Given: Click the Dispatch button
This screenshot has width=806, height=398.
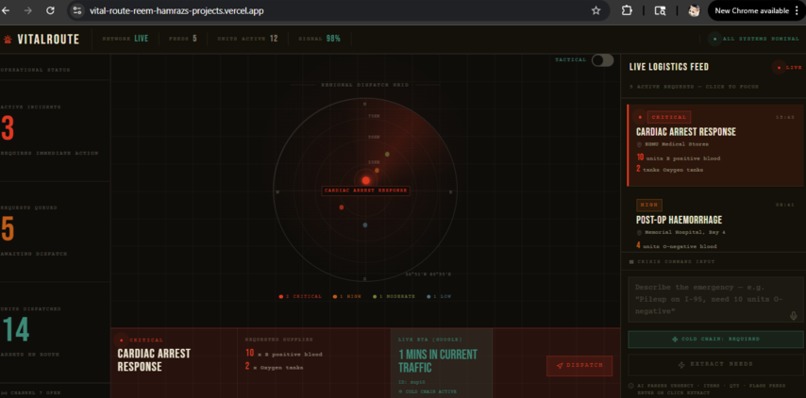Looking at the screenshot, I should coord(579,366).
